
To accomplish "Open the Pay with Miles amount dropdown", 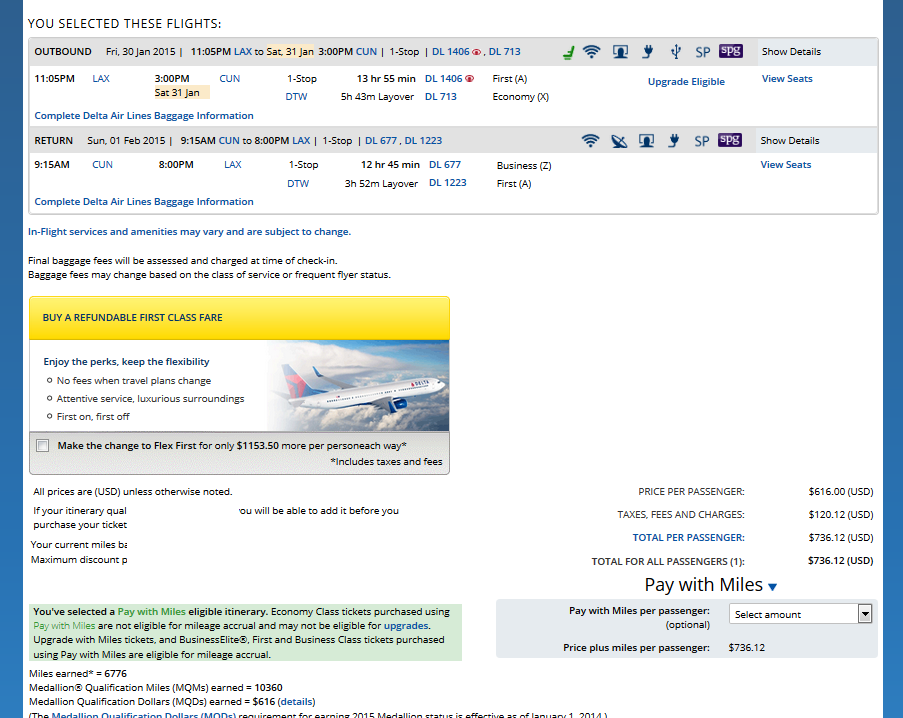I will (800, 614).
